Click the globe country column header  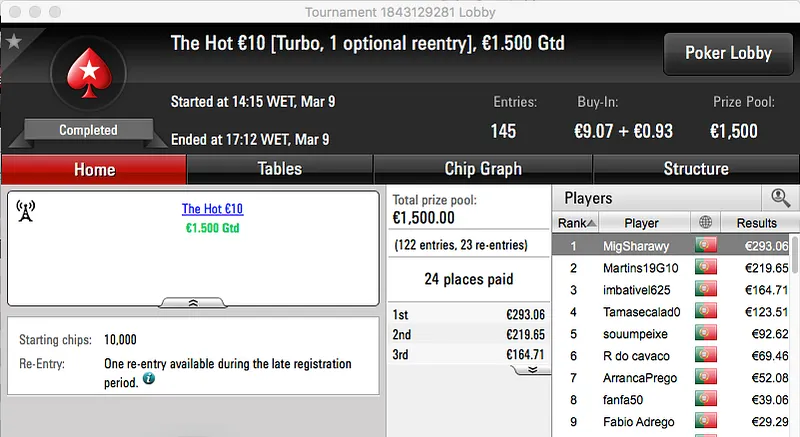point(707,223)
